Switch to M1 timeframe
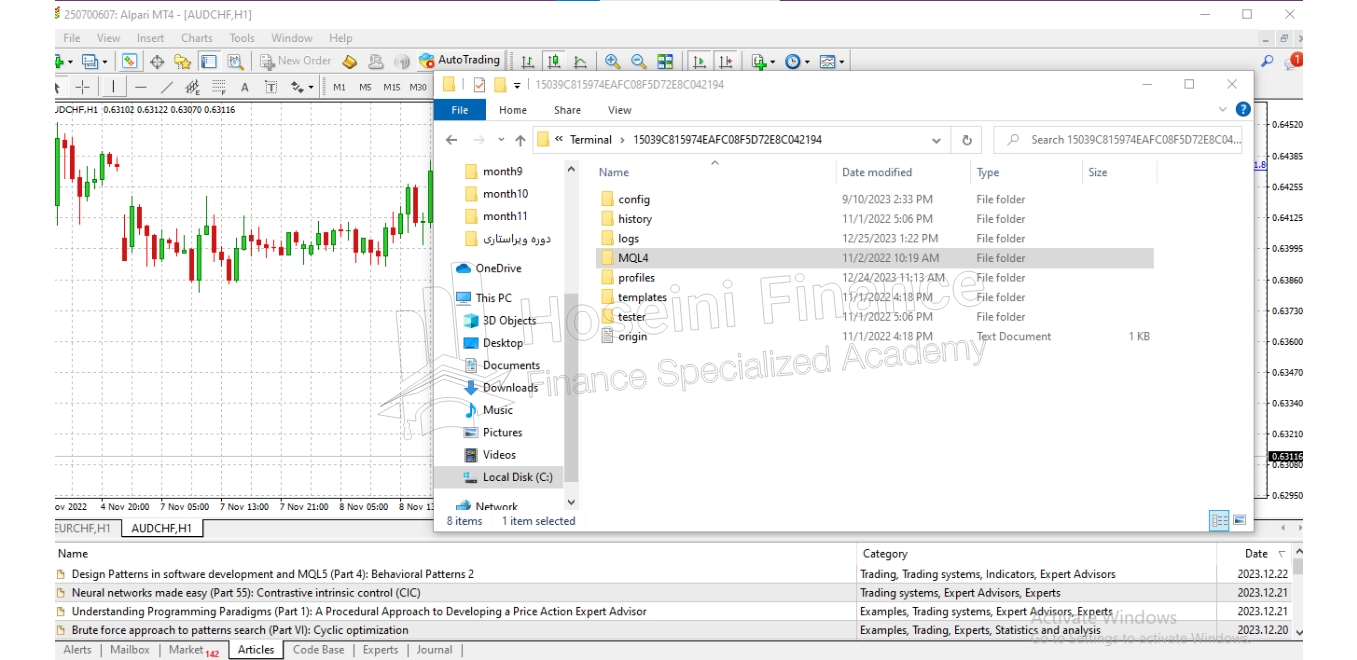Screen dimensions: 1357x660 point(340,87)
